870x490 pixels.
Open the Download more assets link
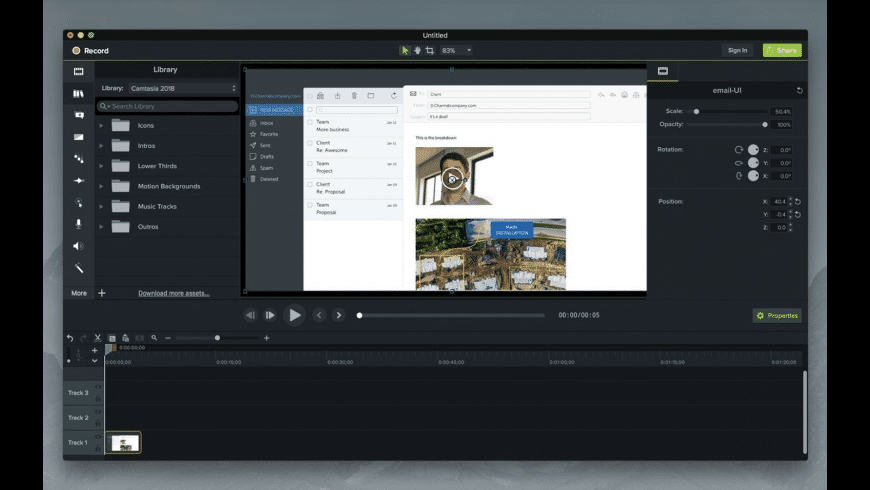(174, 293)
